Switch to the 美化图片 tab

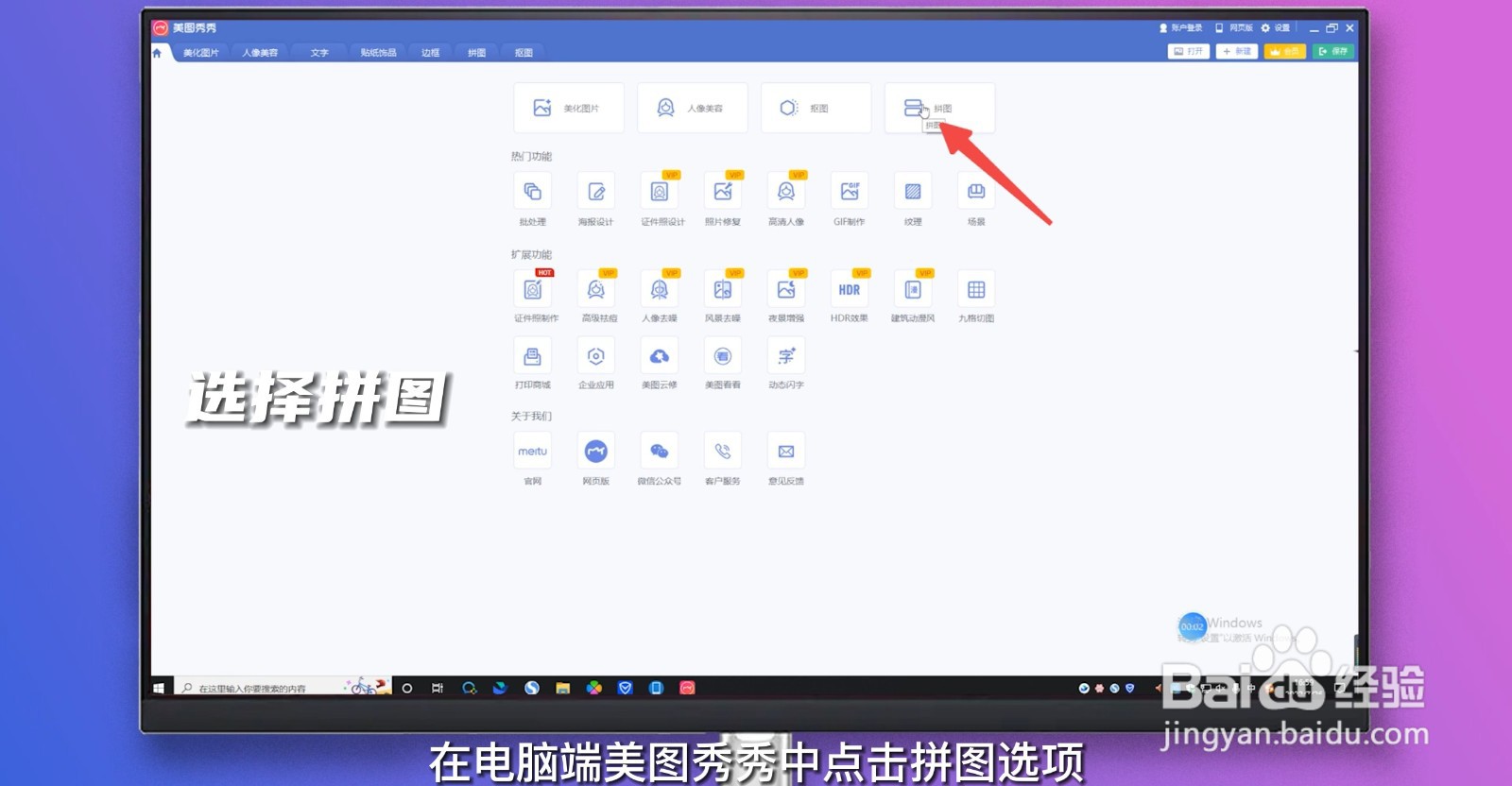tap(201, 53)
